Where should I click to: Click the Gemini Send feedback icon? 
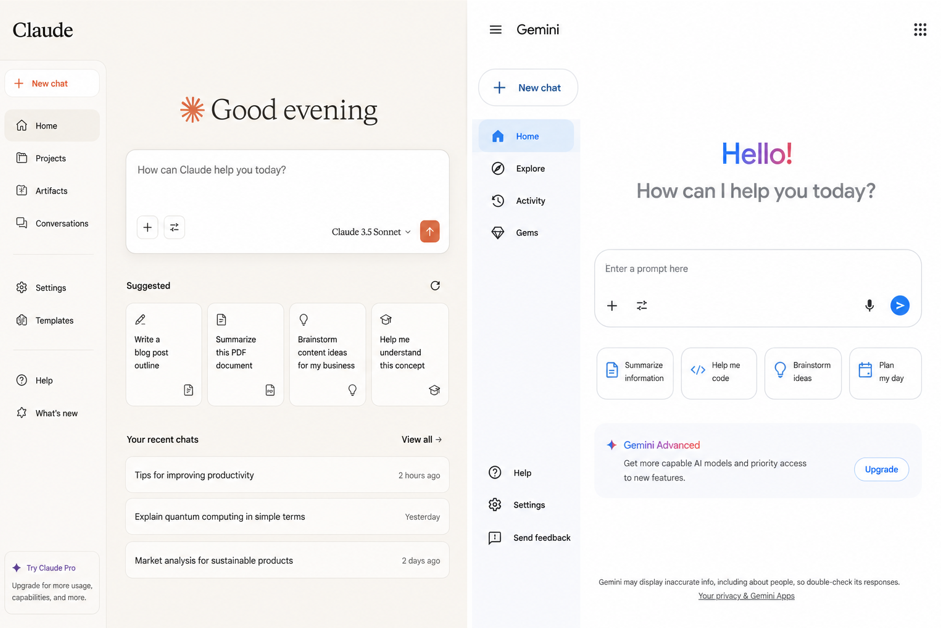pyautogui.click(x=495, y=537)
